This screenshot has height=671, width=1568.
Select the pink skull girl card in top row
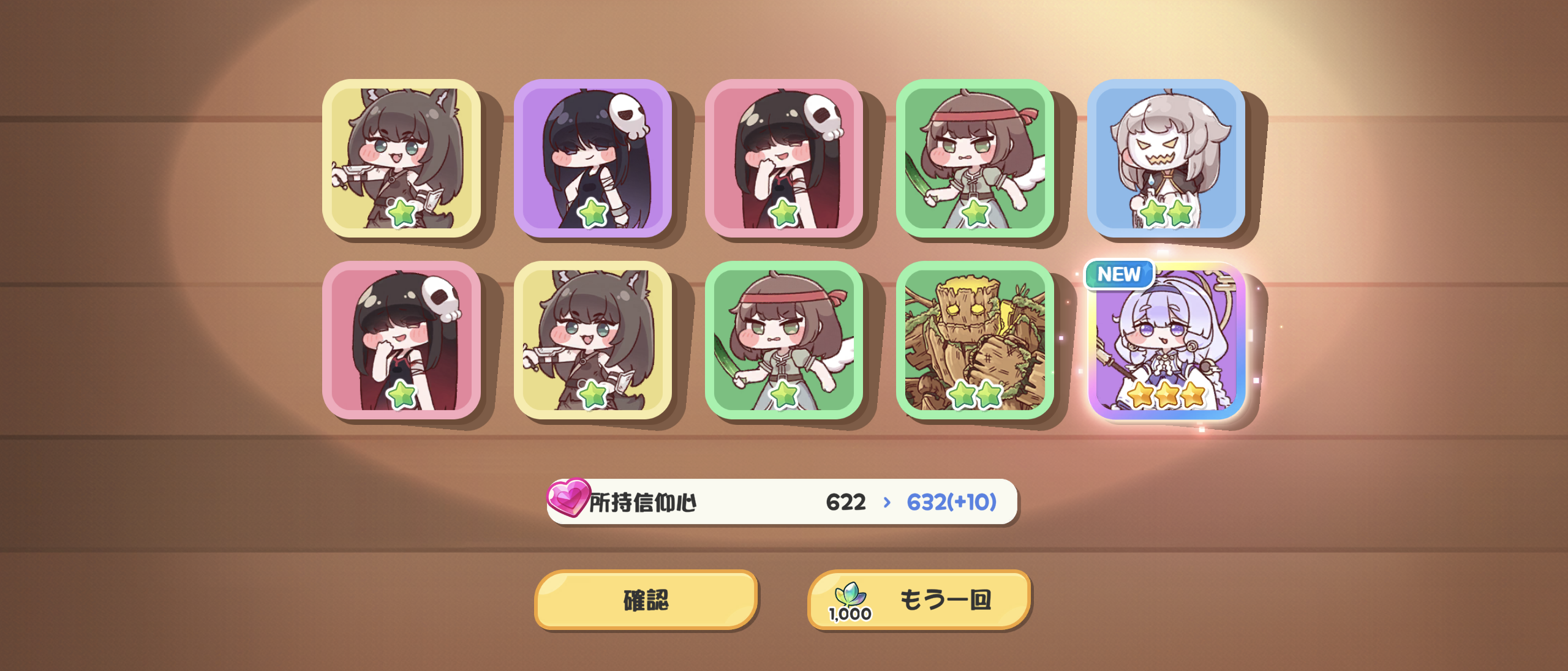point(783,158)
